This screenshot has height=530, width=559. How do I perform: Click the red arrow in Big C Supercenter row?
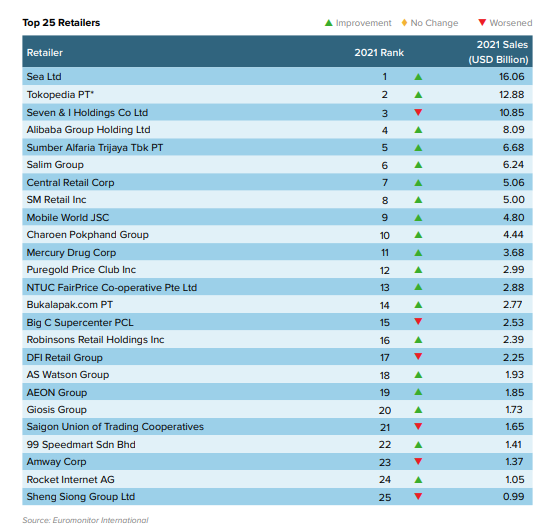coord(418,321)
